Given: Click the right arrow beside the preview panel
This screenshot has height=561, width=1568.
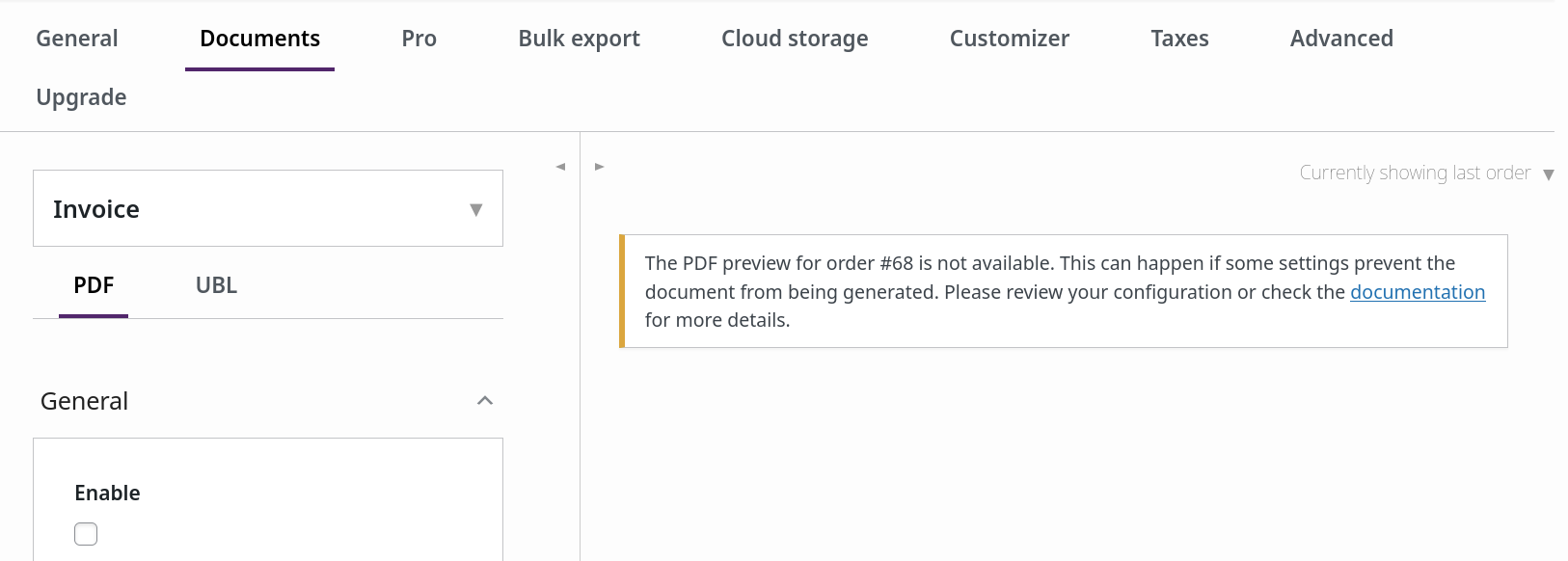Looking at the screenshot, I should pyautogui.click(x=599, y=166).
